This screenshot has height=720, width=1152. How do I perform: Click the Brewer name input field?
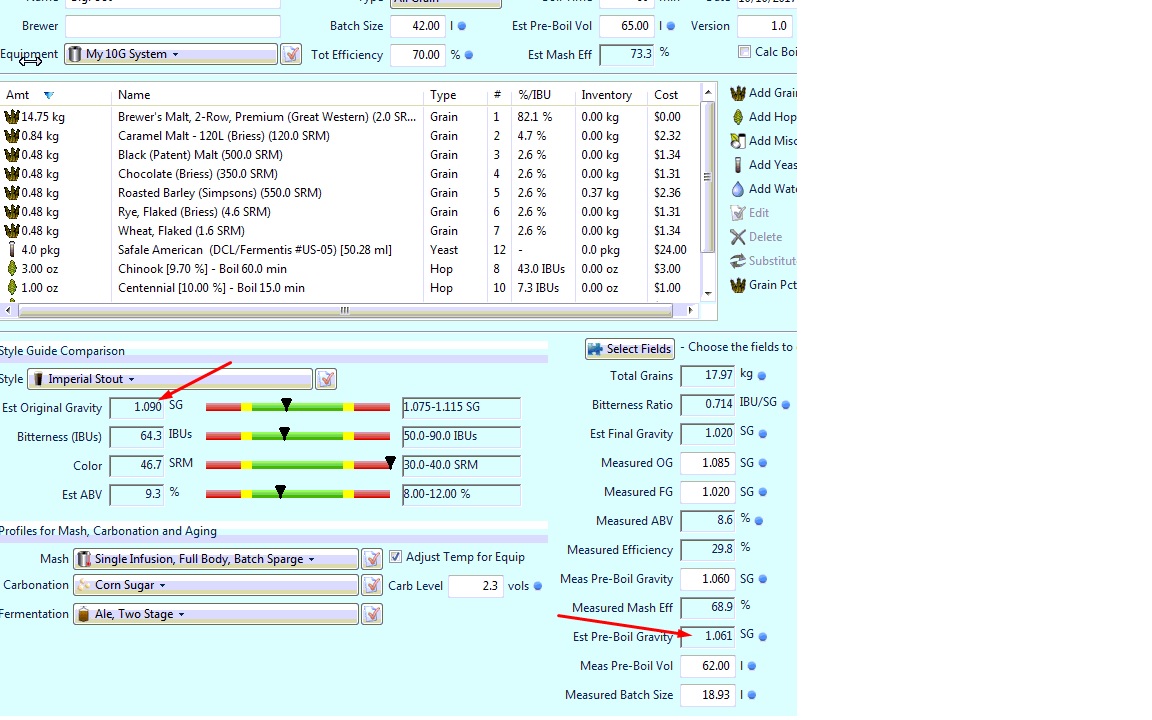[x=173, y=26]
